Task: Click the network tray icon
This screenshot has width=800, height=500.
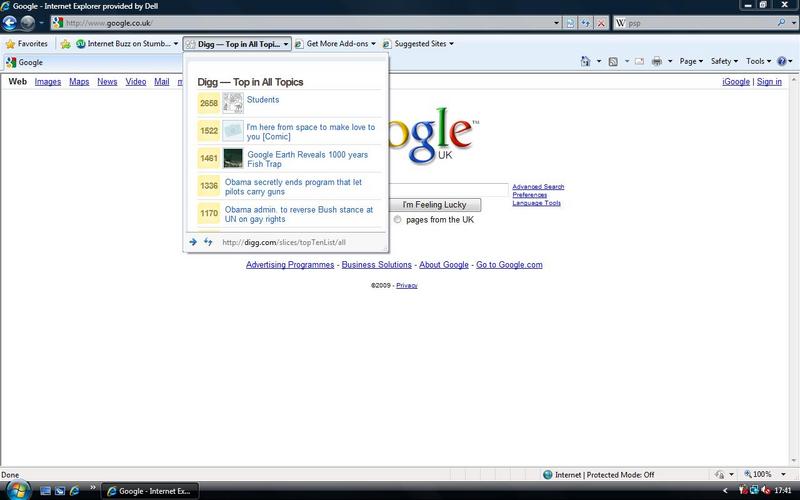Action: 754,490
